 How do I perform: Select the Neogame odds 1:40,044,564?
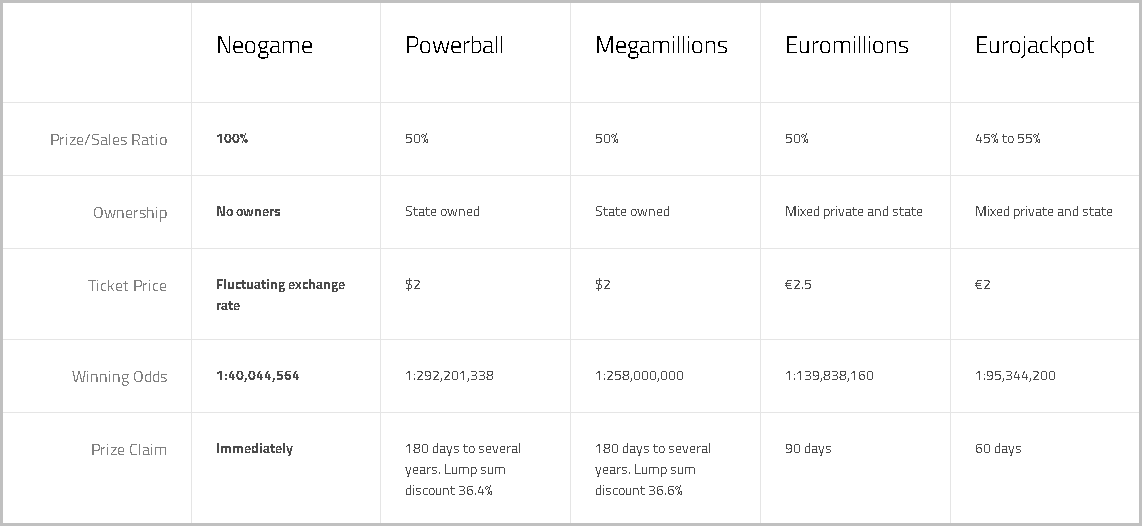pos(257,376)
